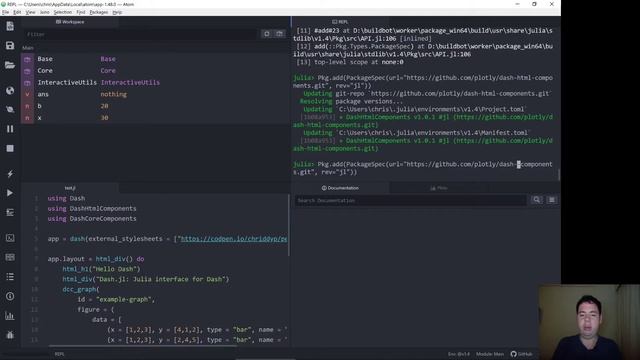Open the Edit menu
640x360 pixels.
click(x=17, y=12)
